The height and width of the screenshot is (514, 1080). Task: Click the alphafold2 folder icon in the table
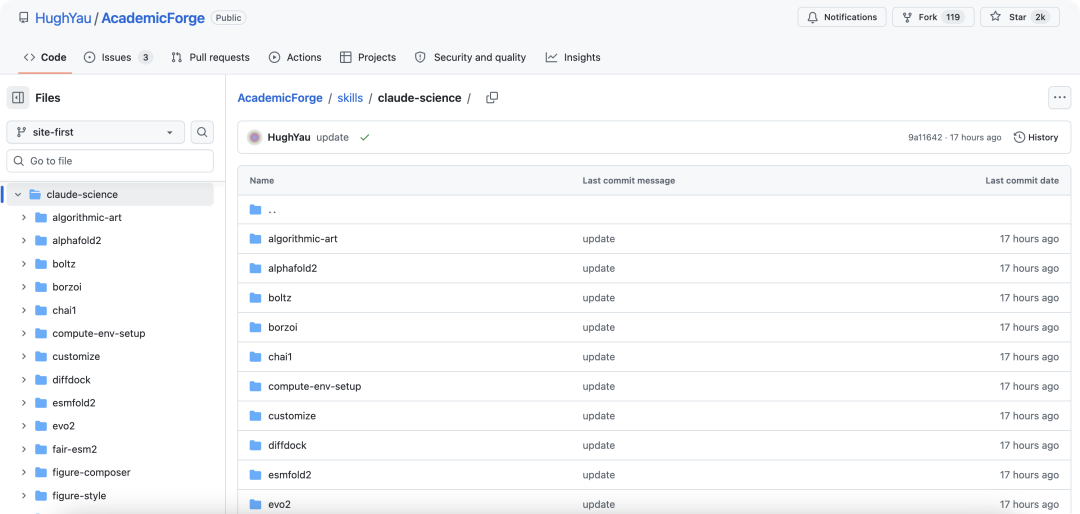(256, 268)
